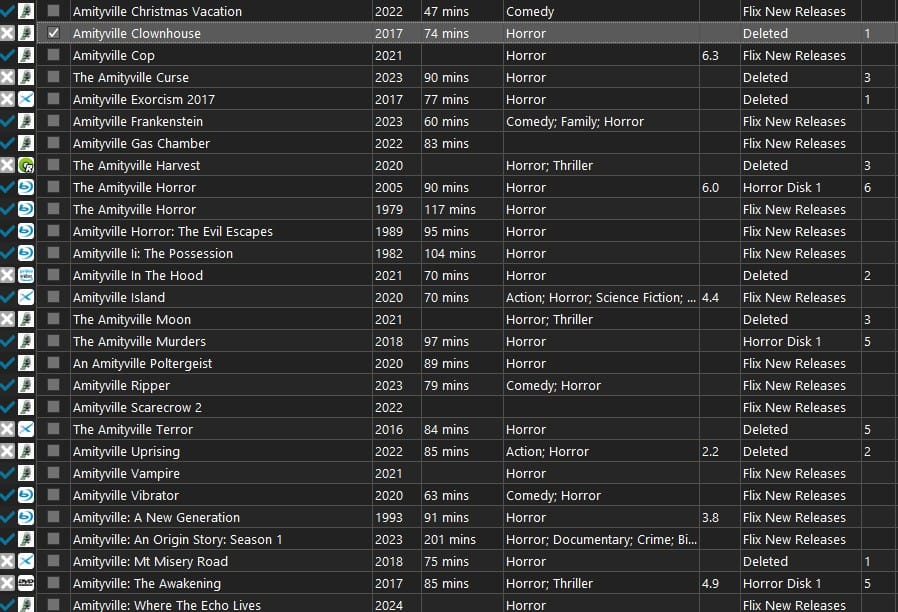Click the 201 mins runtime cell
The height and width of the screenshot is (612, 898).
(x=446, y=540)
